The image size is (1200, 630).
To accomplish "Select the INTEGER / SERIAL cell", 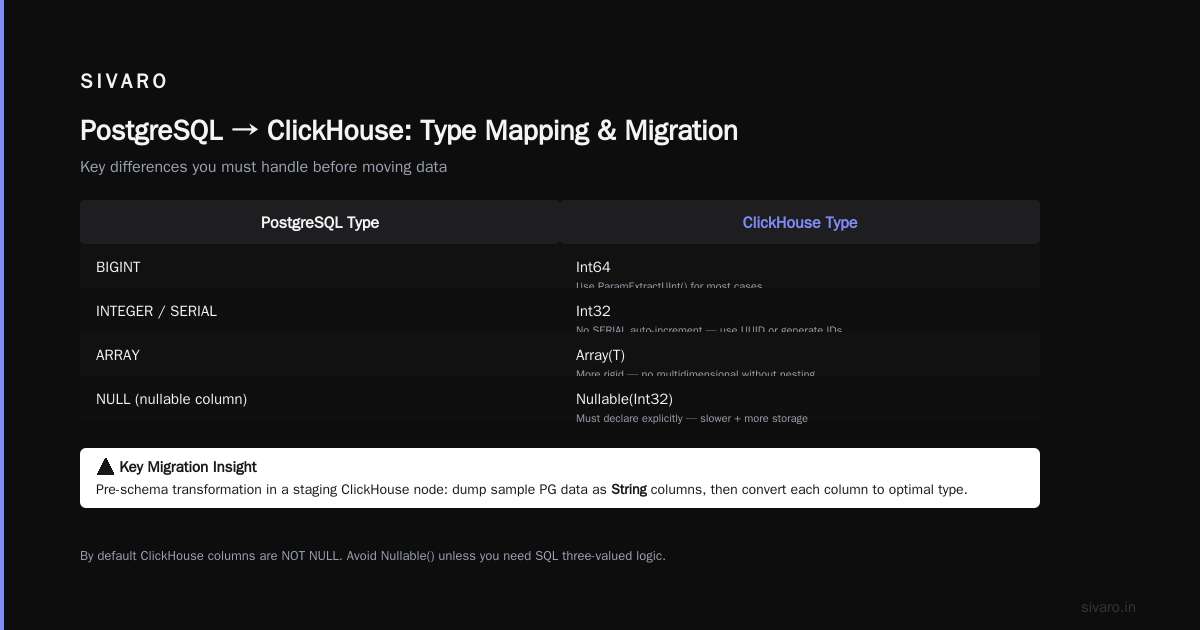I will click(x=320, y=311).
